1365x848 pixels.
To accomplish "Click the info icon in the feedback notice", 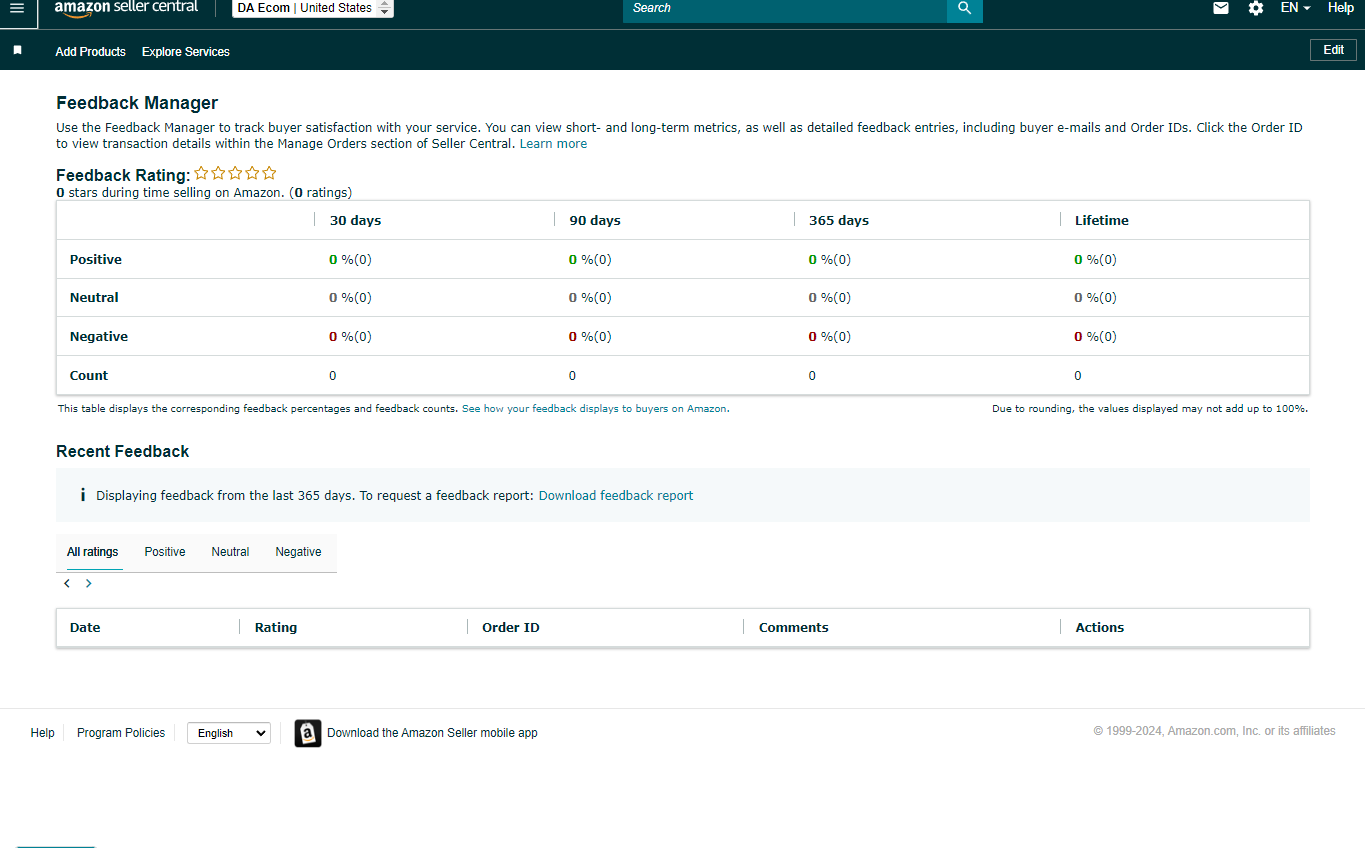I will pos(83,495).
